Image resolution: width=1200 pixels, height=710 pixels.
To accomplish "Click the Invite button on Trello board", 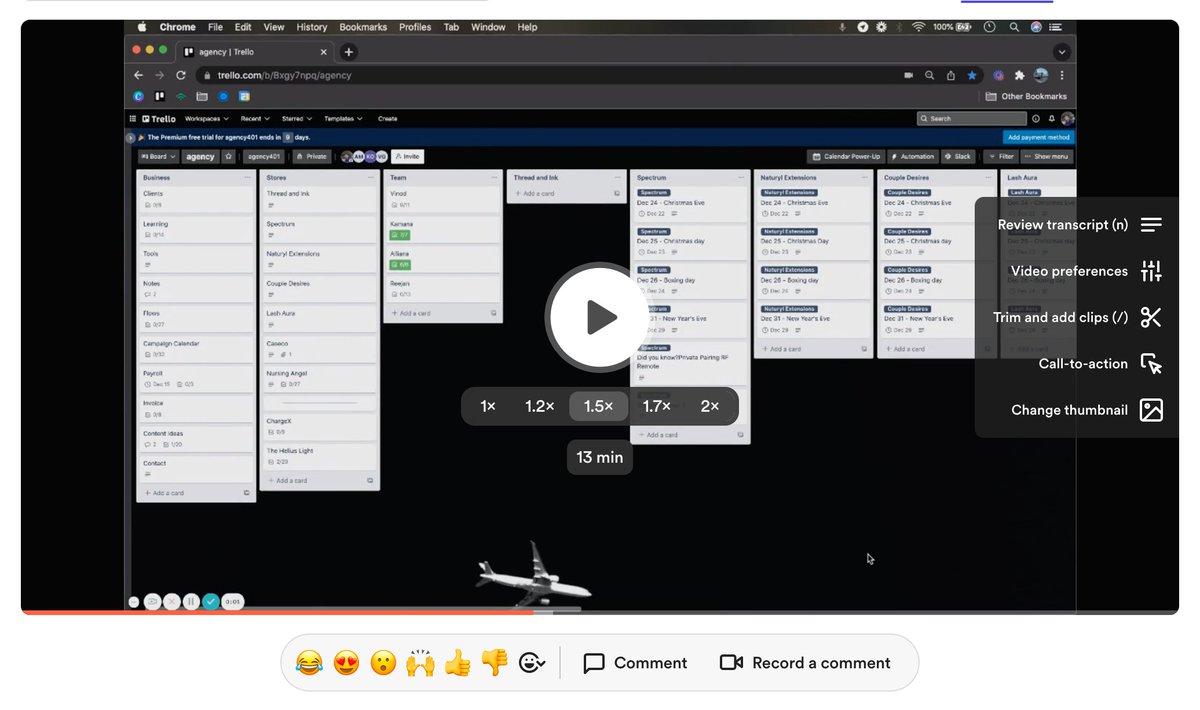I will (407, 156).
